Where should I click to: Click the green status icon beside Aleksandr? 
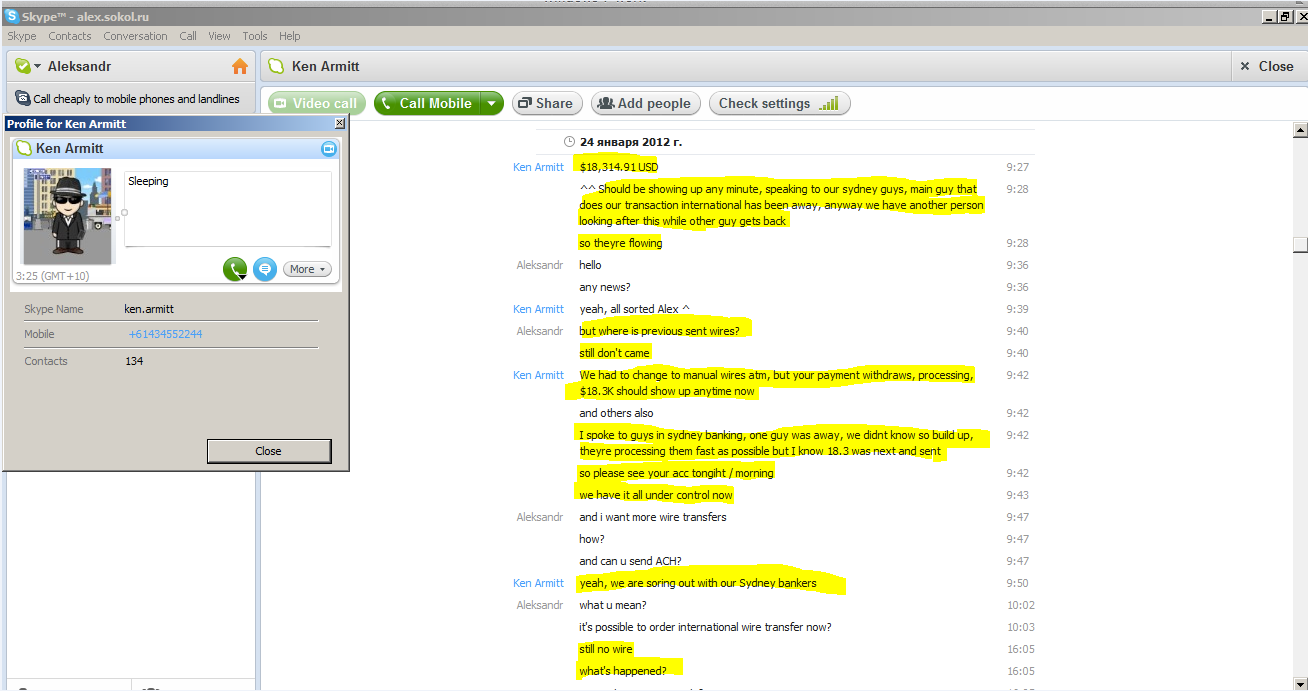pos(22,66)
